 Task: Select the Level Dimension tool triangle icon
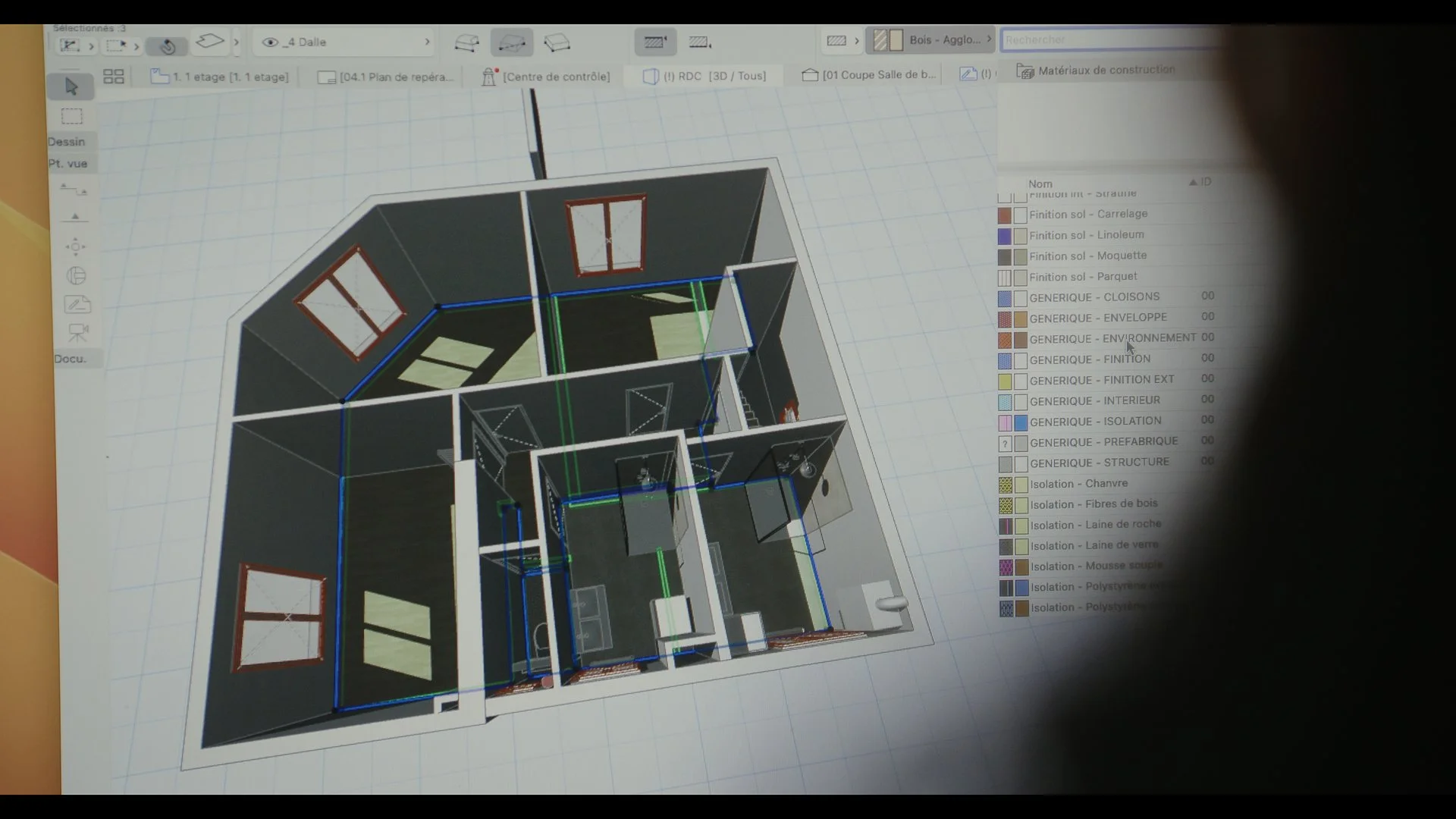[x=74, y=218]
